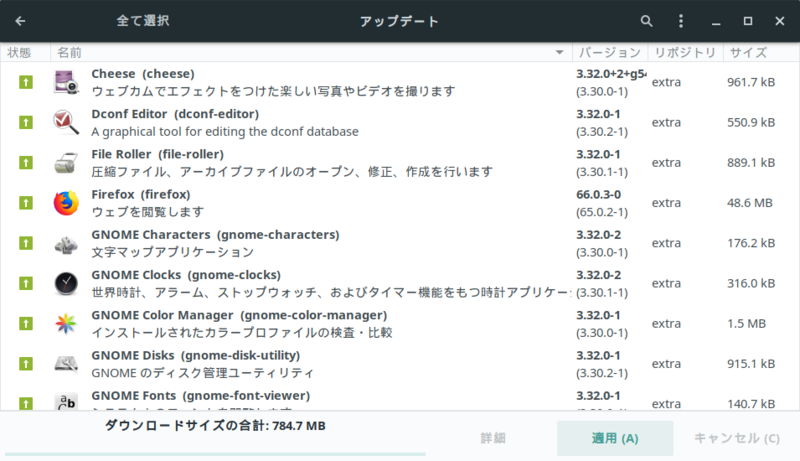Image resolution: width=800 pixels, height=461 pixels.
Task: Click extra repository cell for Cheese
Action: [x=666, y=82]
